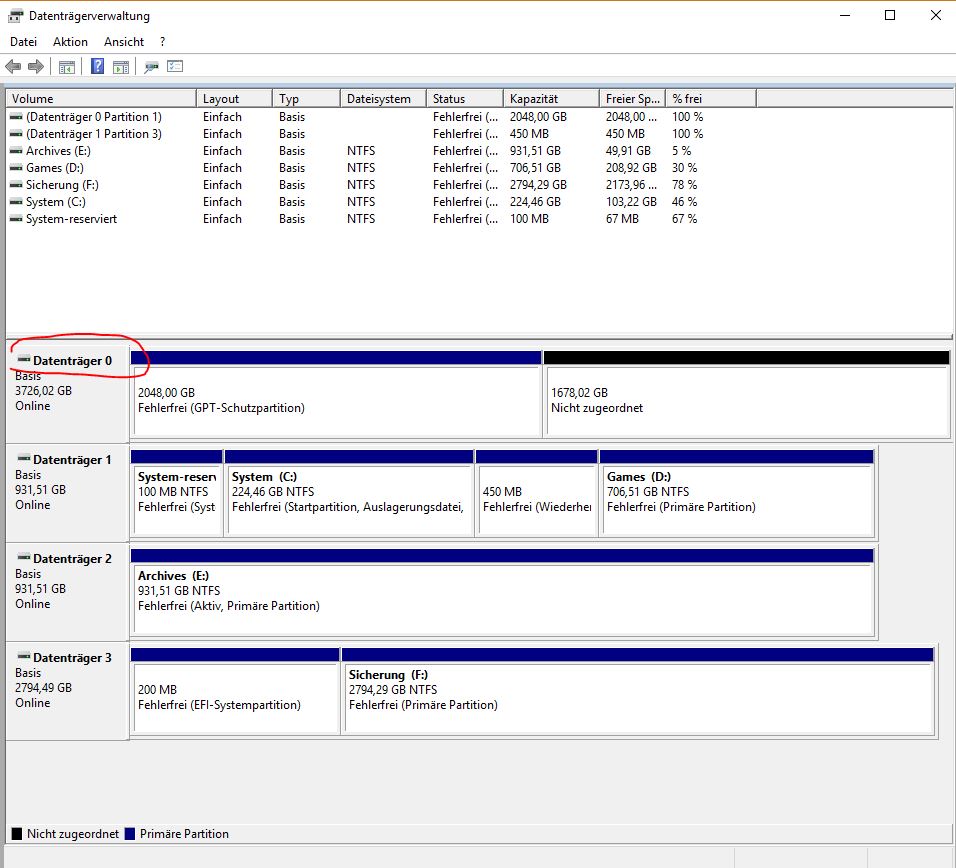Open the Aktion menu
Image resolution: width=956 pixels, height=868 pixels.
(70, 41)
